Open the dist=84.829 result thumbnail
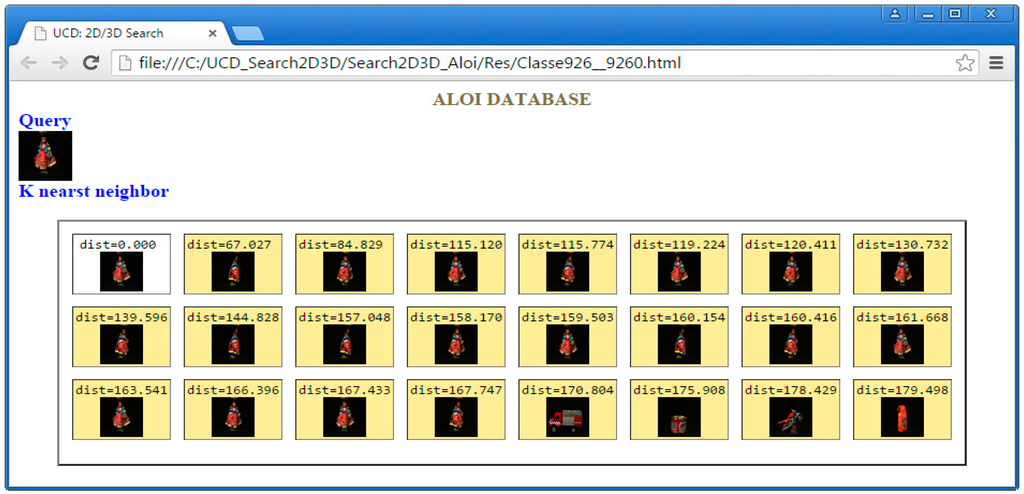 pyautogui.click(x=345, y=271)
